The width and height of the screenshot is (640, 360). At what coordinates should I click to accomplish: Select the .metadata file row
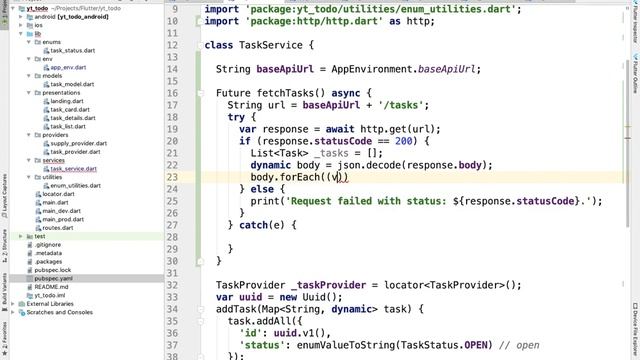point(87,253)
